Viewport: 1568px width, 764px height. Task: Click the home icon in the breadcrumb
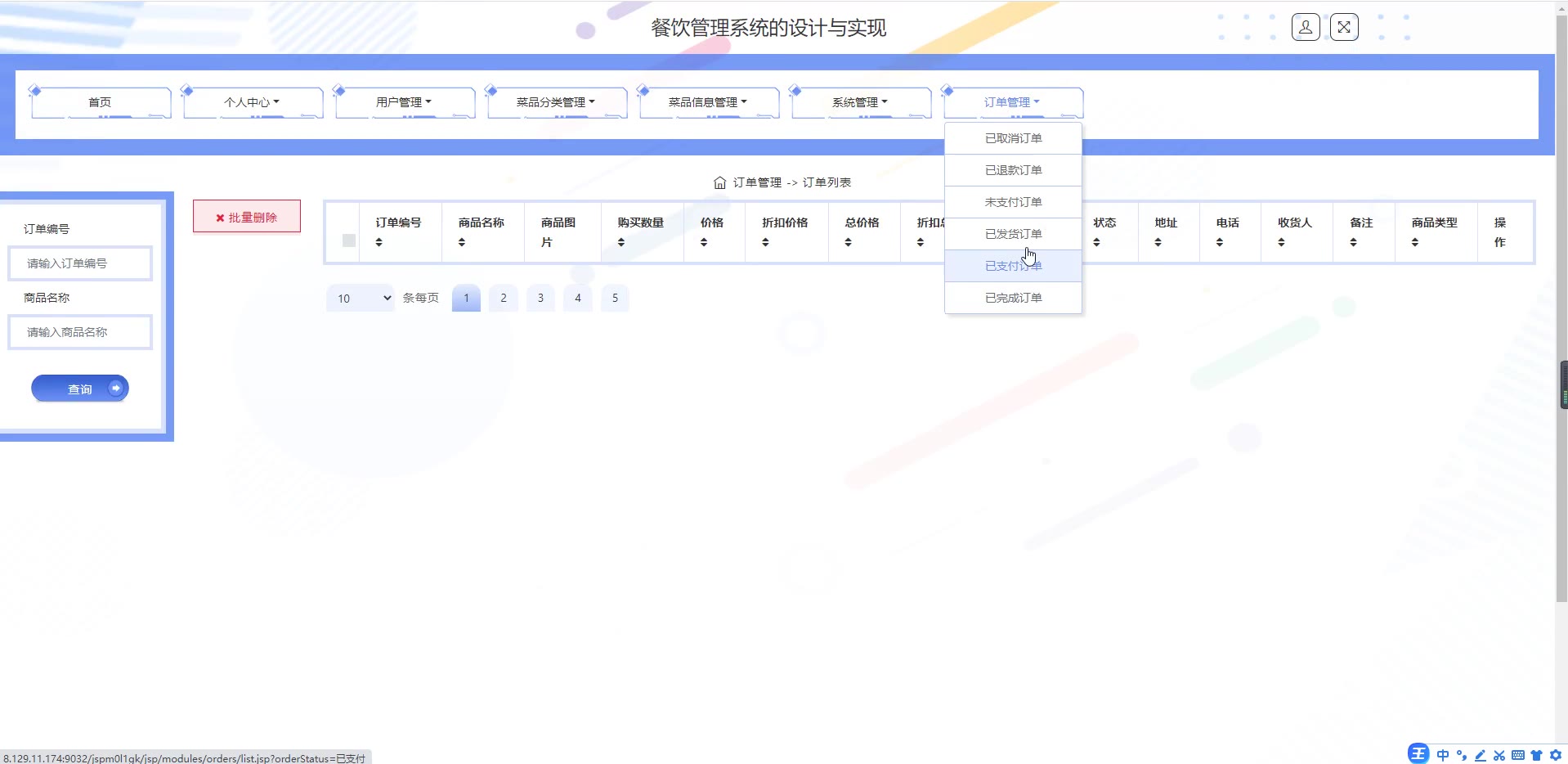point(719,182)
